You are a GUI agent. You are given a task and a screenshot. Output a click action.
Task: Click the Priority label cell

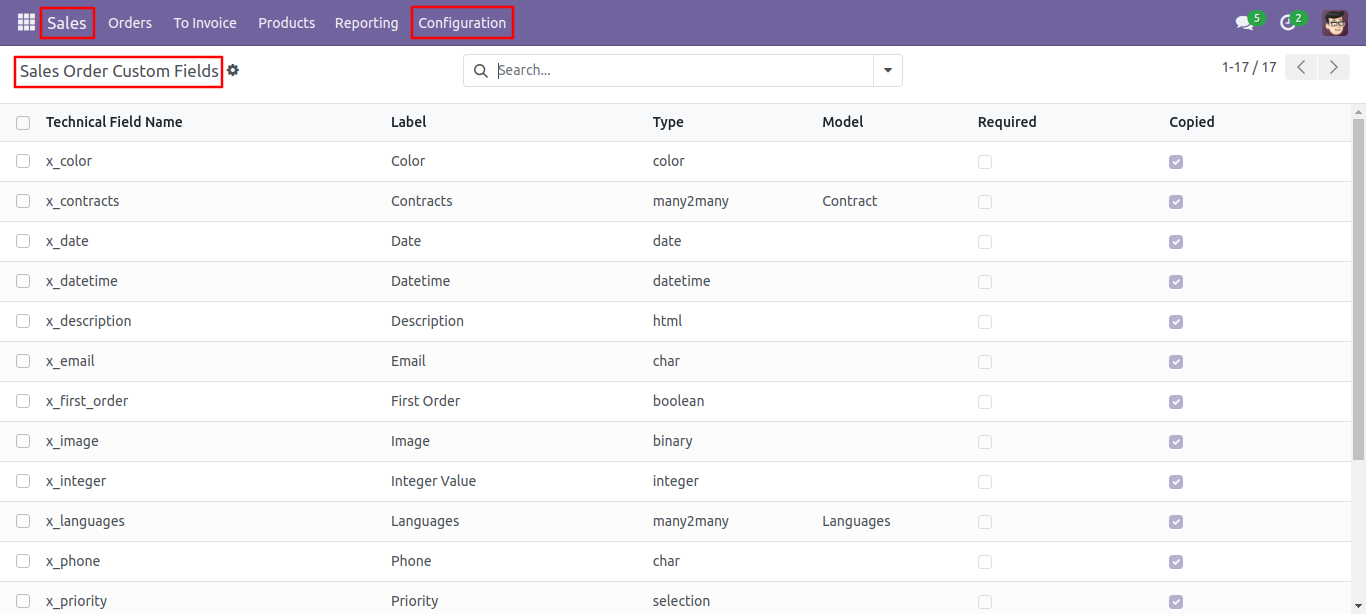point(415,601)
